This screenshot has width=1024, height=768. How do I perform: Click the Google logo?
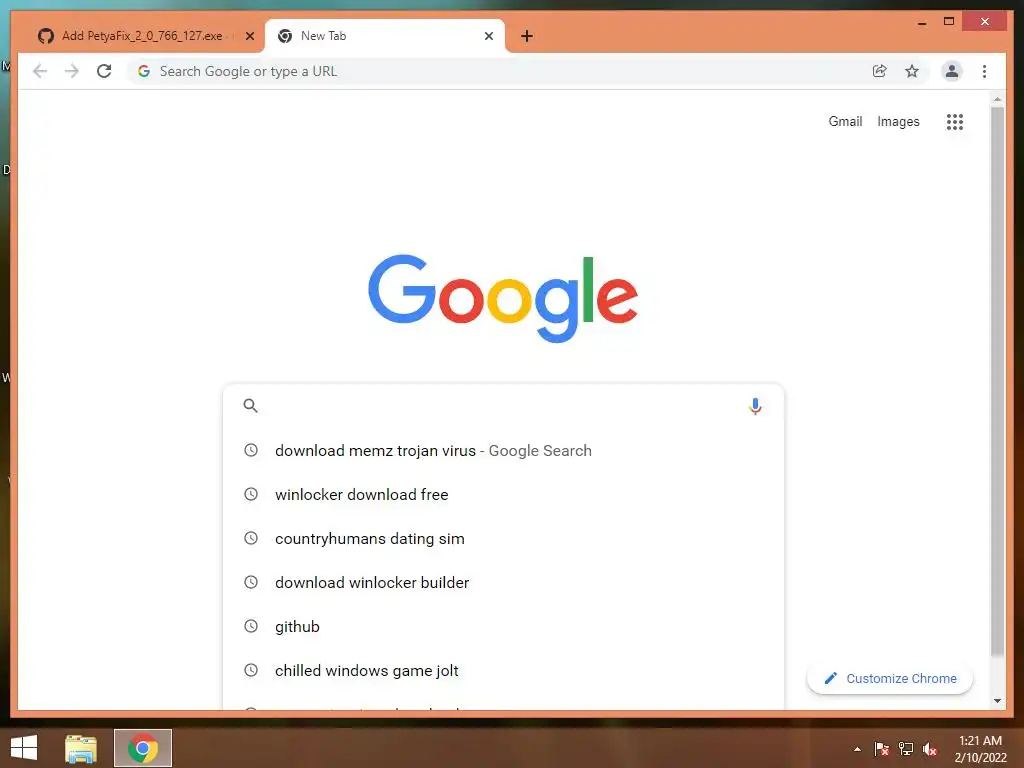[503, 298]
